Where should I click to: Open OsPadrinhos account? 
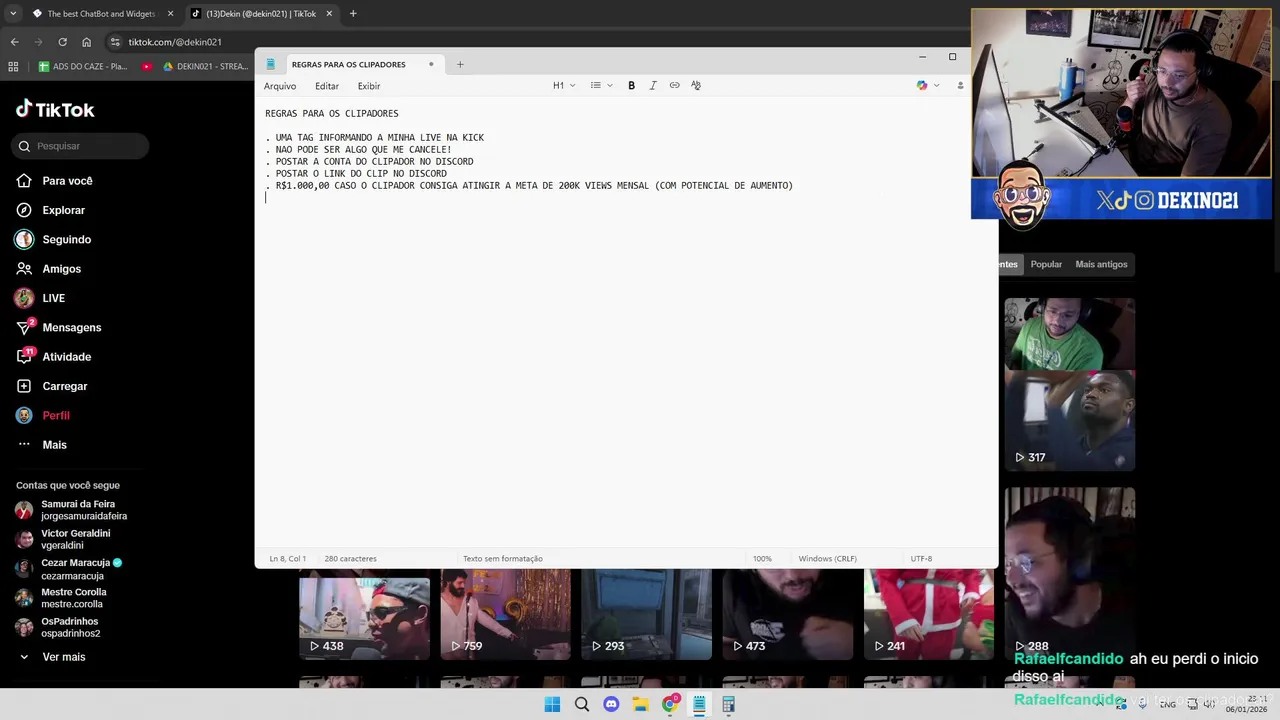pos(58,627)
